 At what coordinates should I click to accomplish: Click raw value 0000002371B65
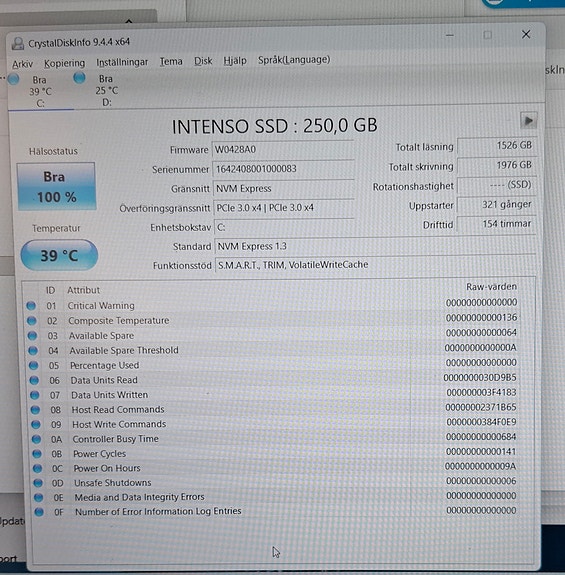481,407
